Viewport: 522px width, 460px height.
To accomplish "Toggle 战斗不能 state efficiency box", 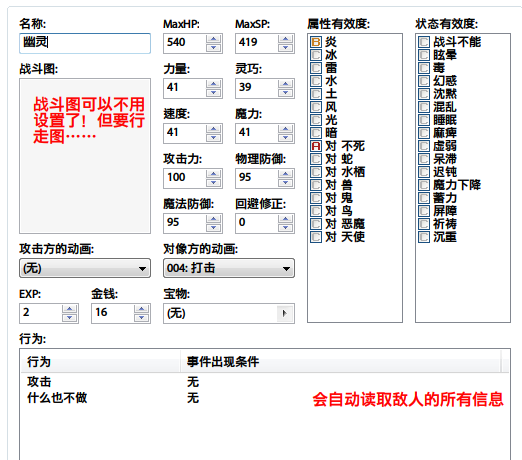I will click(424, 42).
